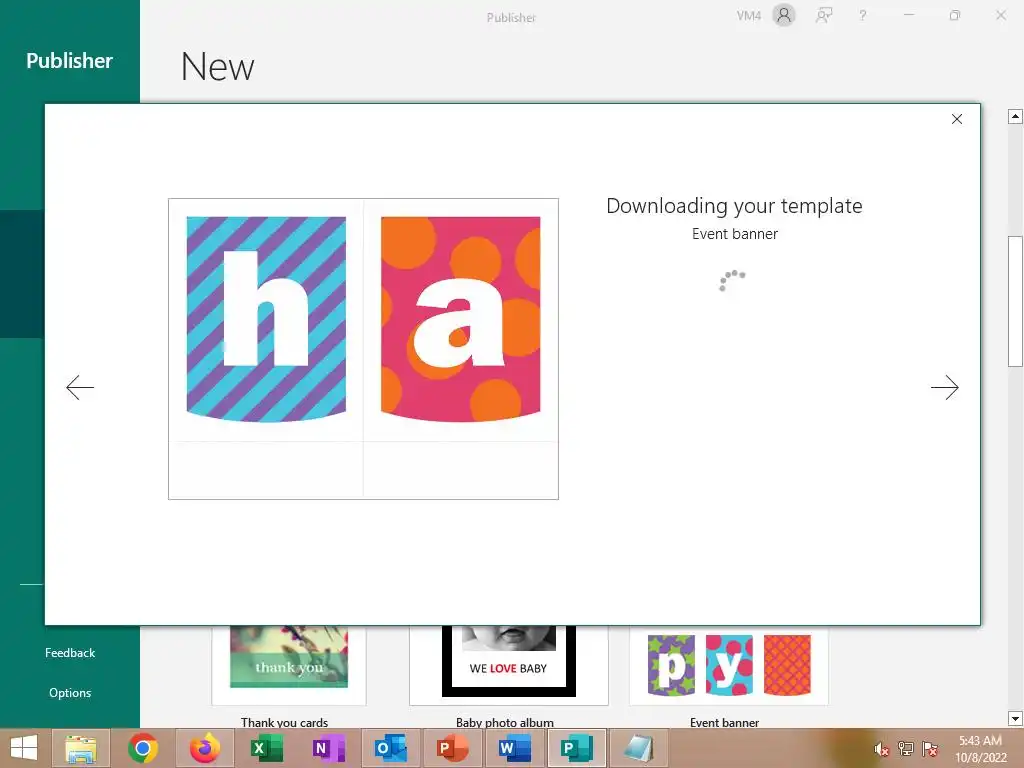This screenshot has height=768, width=1024.
Task: Open the clock showing 5:43 AM
Action: coord(980,749)
